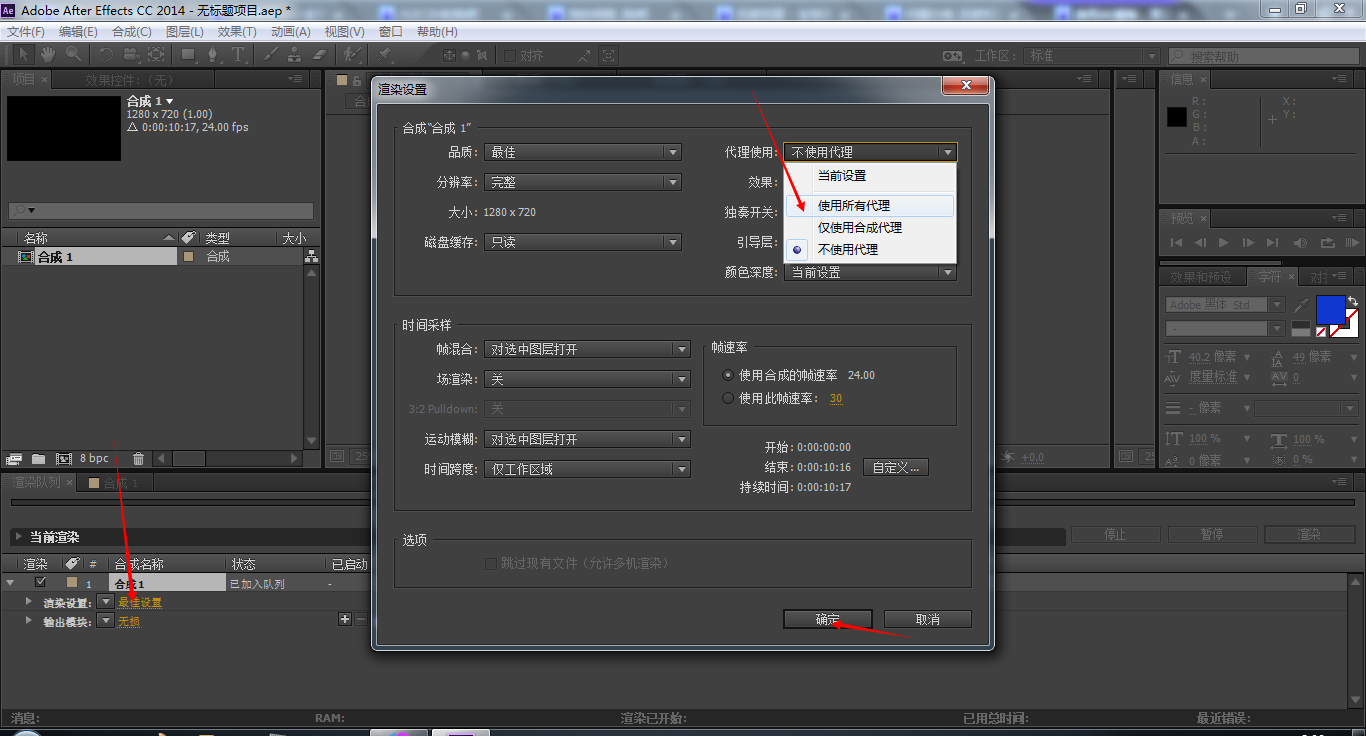Screen dimensions: 1366x736
Task: Switch to the Character panel tab
Action: click(x=1270, y=277)
